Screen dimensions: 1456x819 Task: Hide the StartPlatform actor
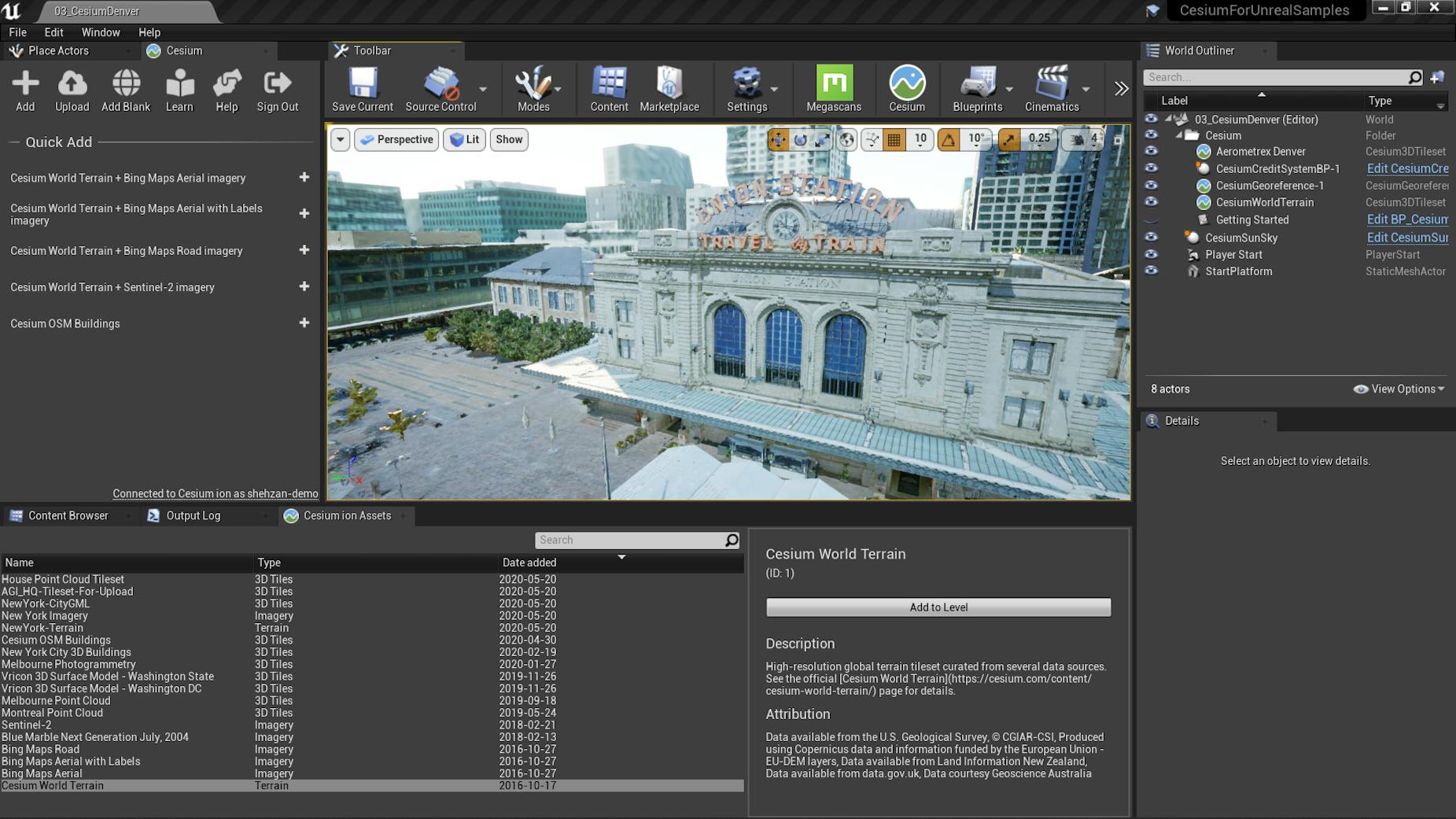coord(1152,271)
